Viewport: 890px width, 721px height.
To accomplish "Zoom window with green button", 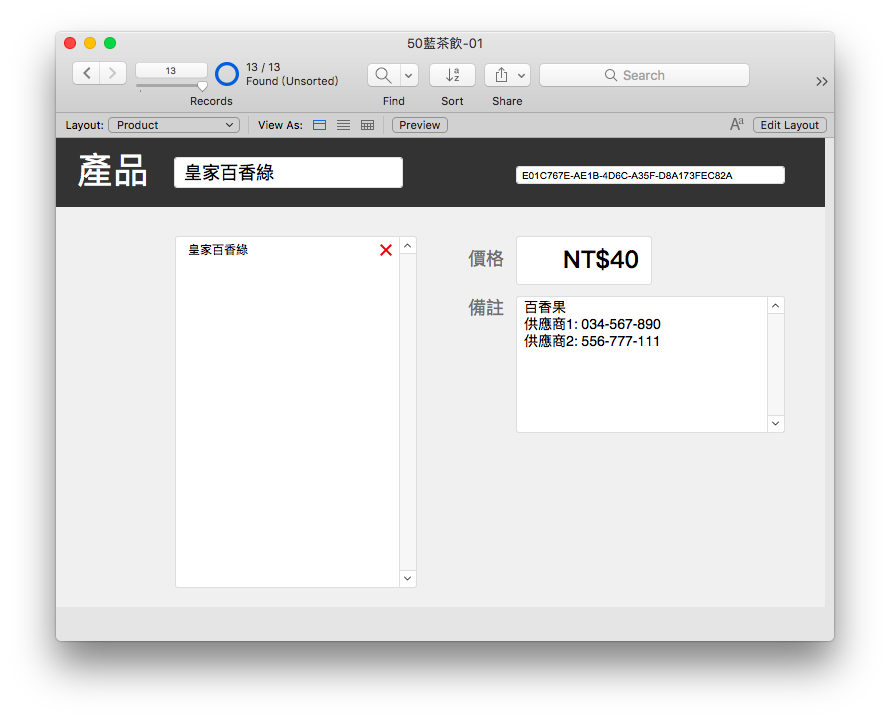I will coord(110,43).
